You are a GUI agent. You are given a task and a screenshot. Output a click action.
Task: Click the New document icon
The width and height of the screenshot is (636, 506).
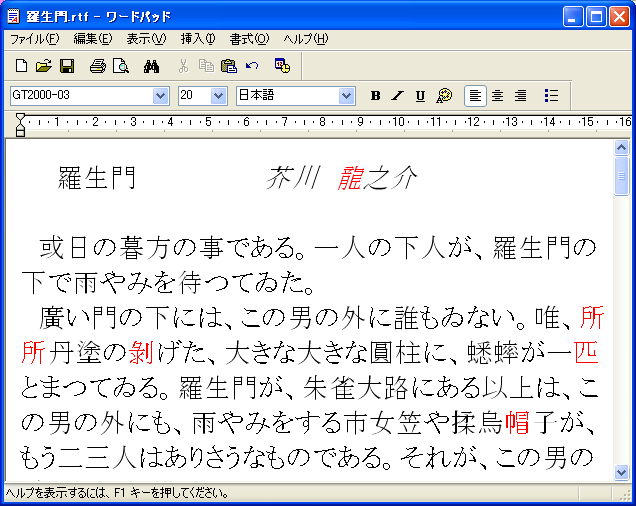point(21,66)
